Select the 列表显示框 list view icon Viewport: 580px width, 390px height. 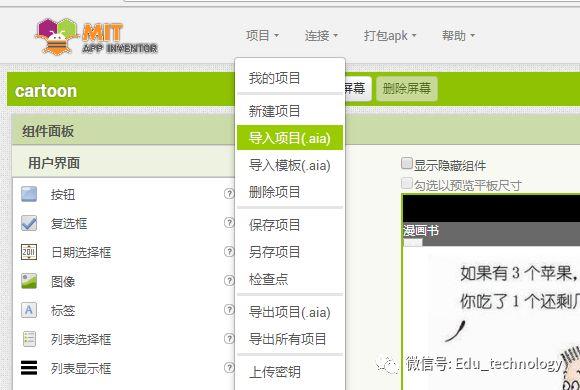coord(29,368)
